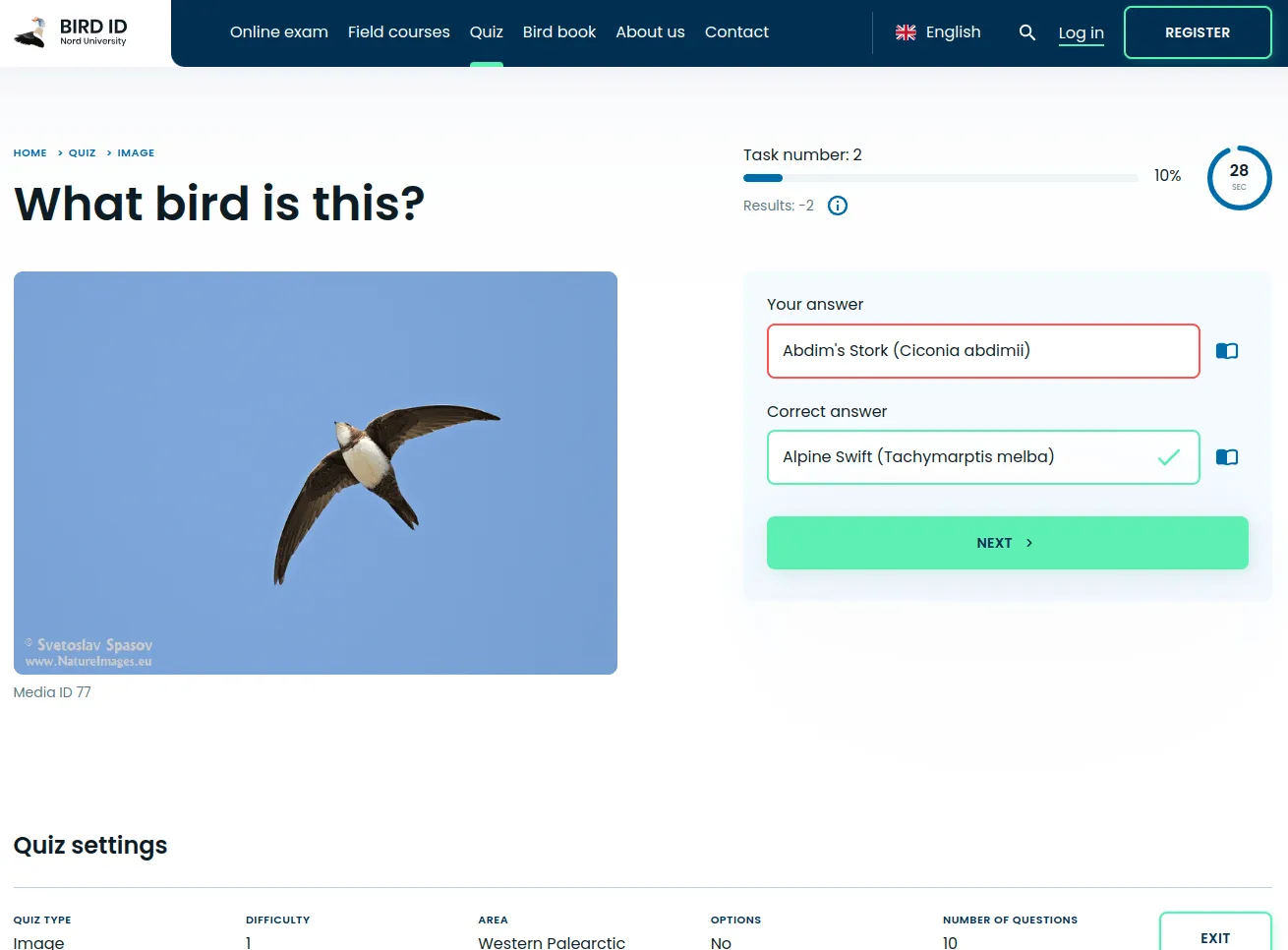Change language using the English selector
The width and height of the screenshot is (1288, 950).
coord(938,32)
